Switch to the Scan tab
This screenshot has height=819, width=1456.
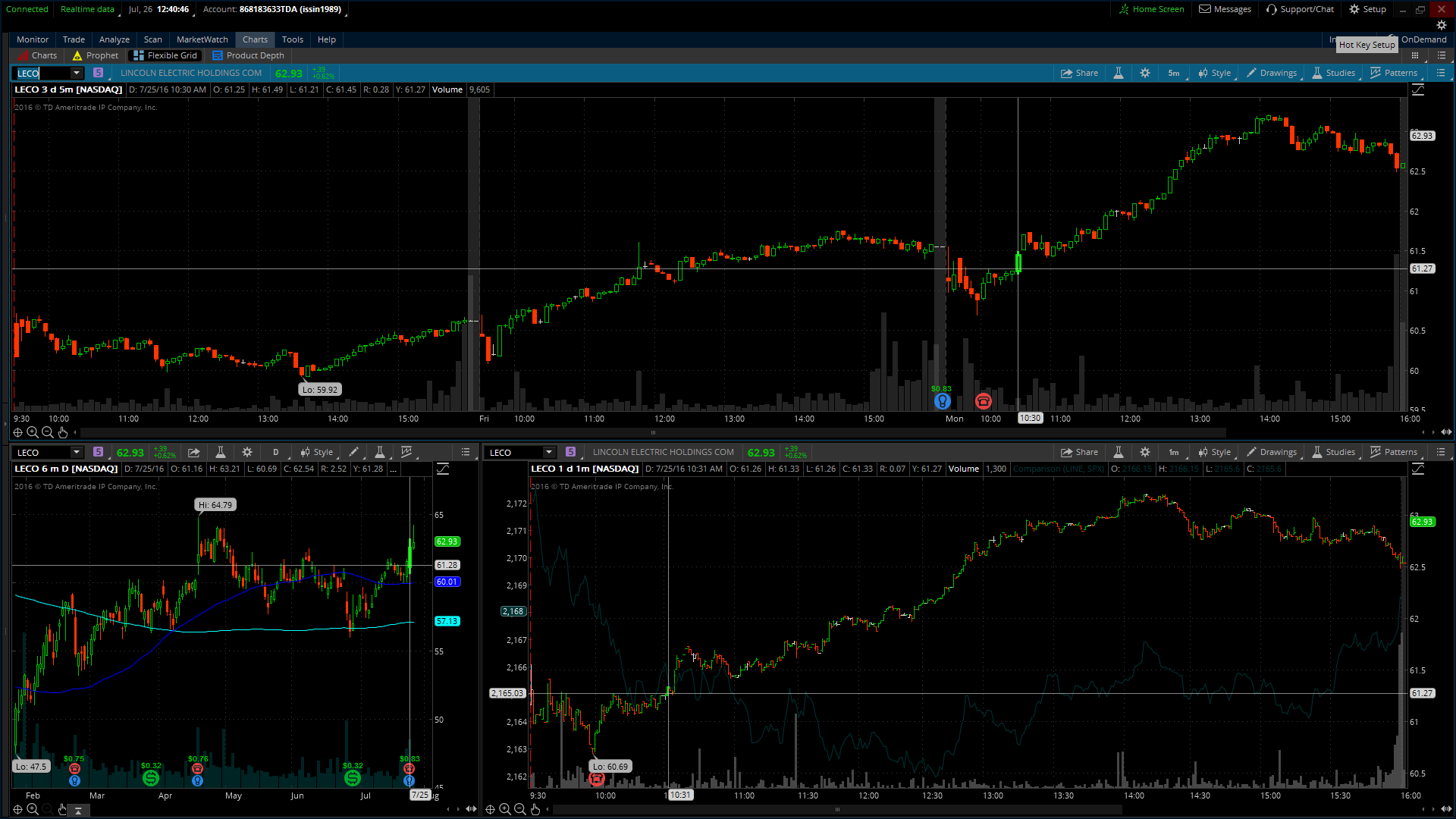click(152, 39)
